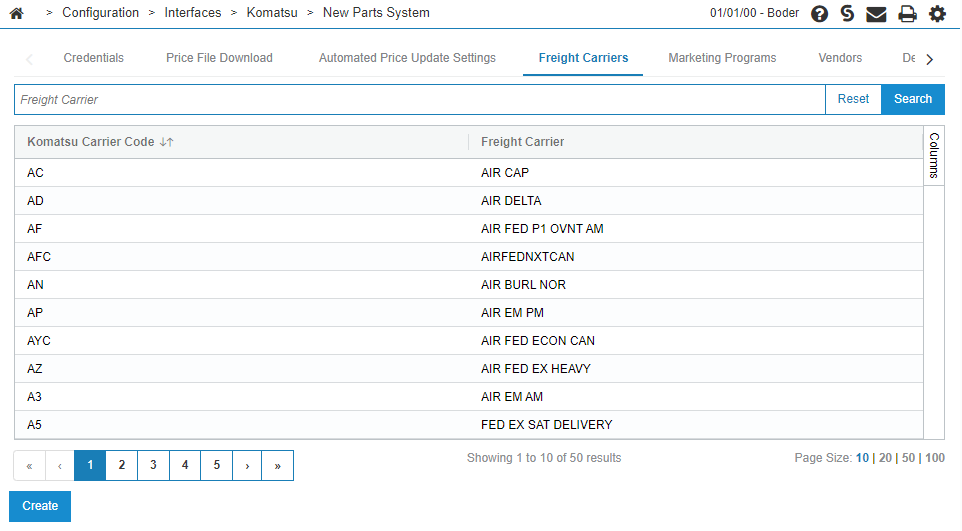This screenshot has width=962, height=531.
Task: Click the Search button
Action: [913, 99]
